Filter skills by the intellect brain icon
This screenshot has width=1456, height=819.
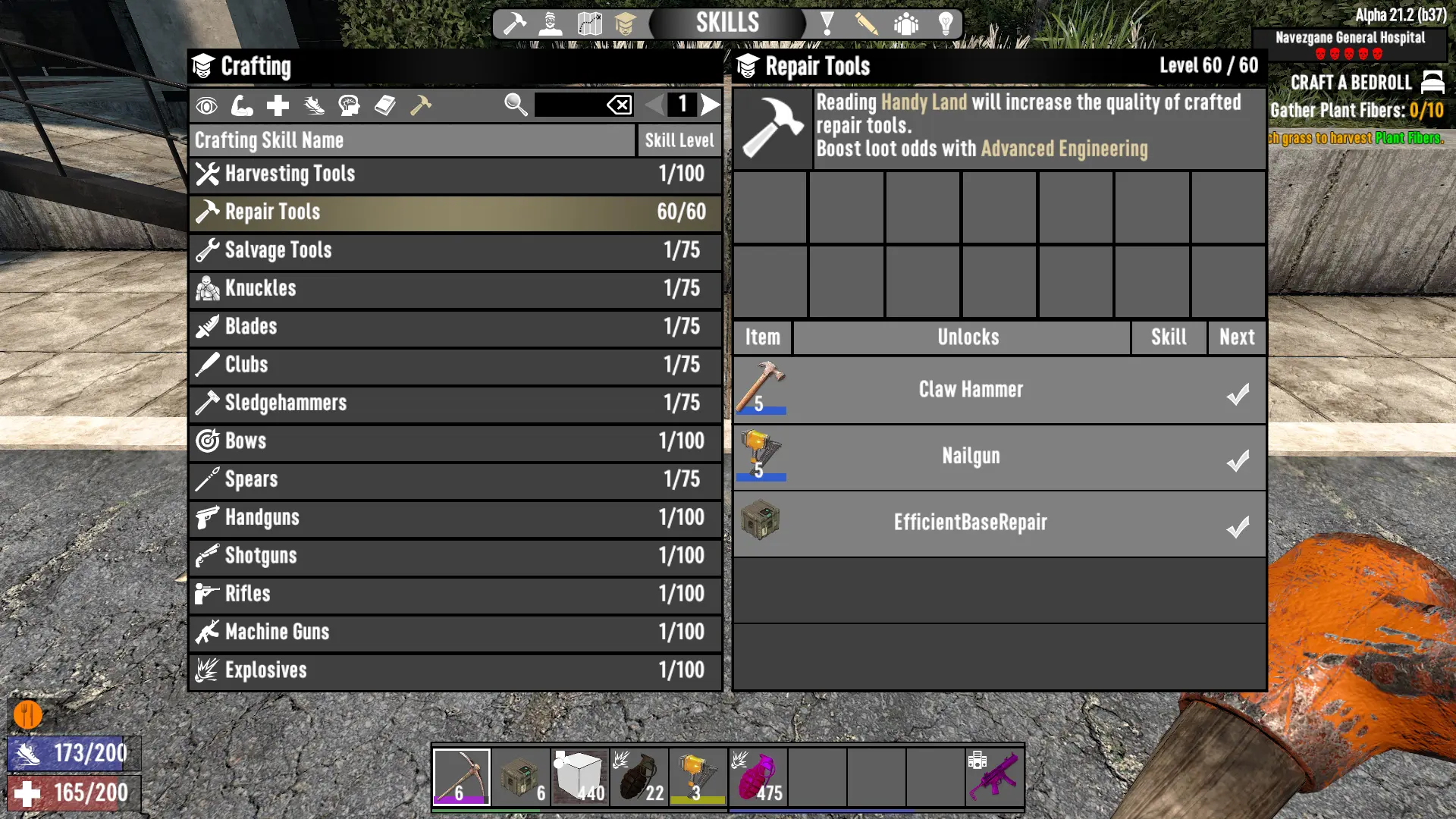click(349, 105)
